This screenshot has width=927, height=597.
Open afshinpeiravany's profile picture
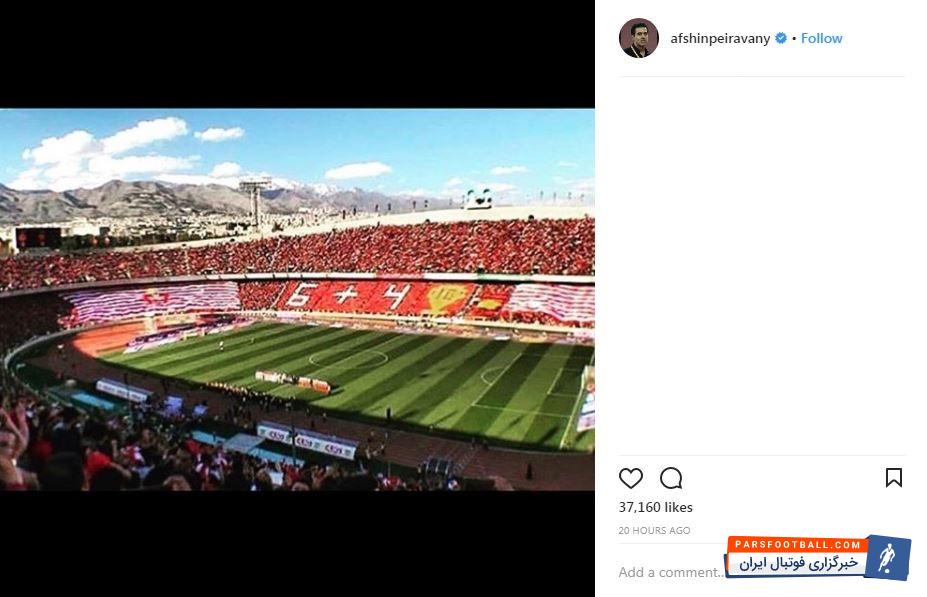[x=638, y=38]
